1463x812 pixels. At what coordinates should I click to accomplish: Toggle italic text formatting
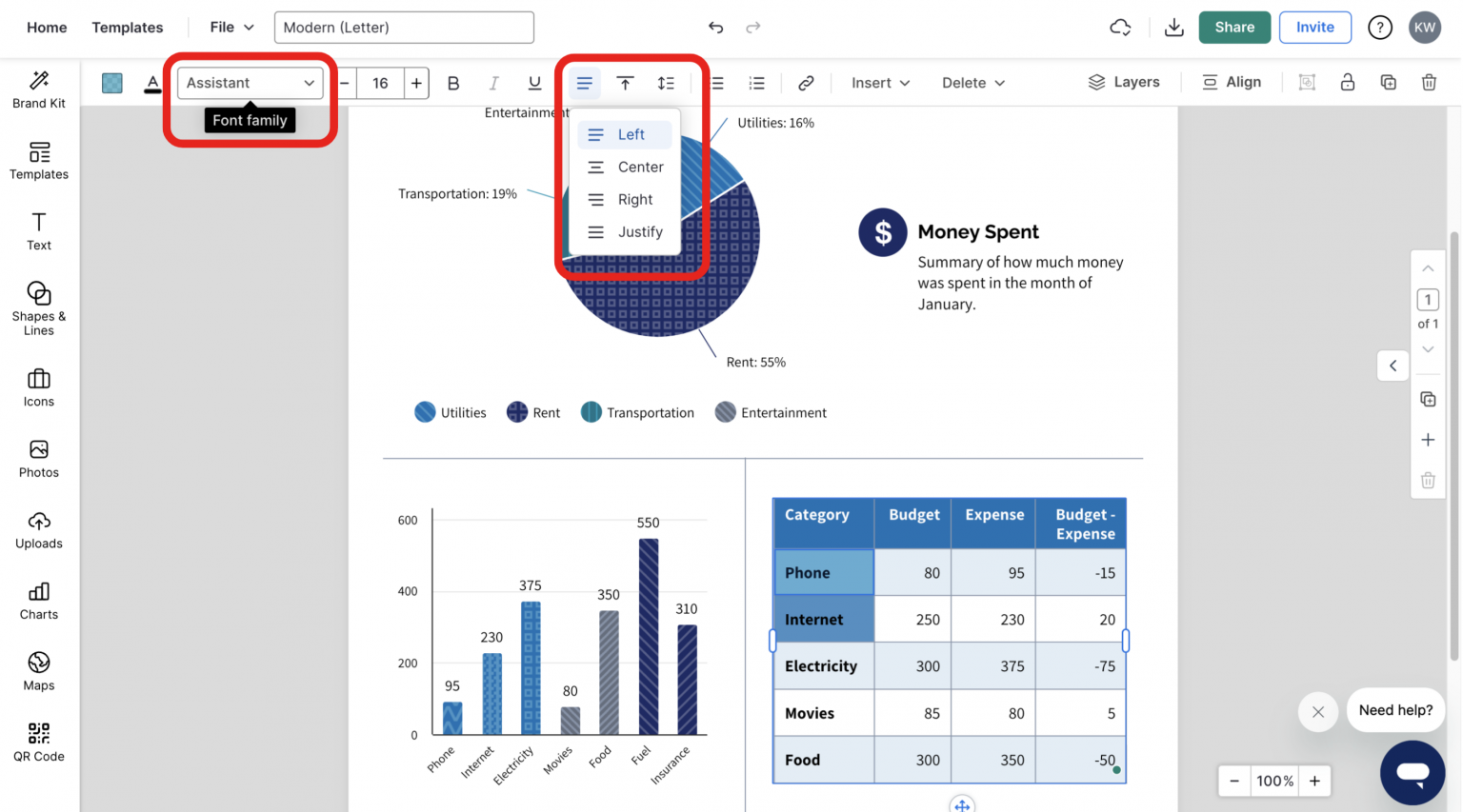(x=493, y=83)
